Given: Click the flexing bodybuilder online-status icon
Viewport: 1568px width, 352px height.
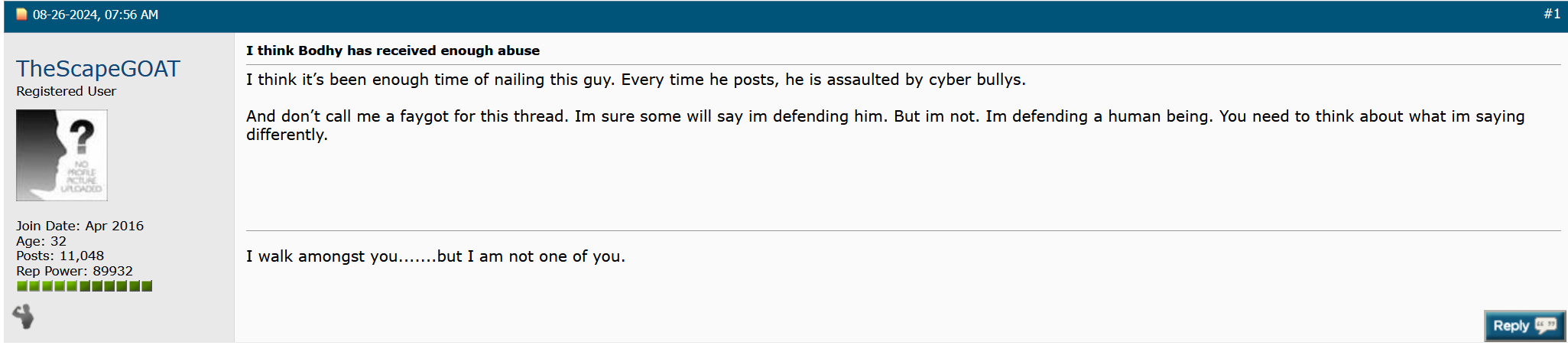Looking at the screenshot, I should tap(24, 316).
